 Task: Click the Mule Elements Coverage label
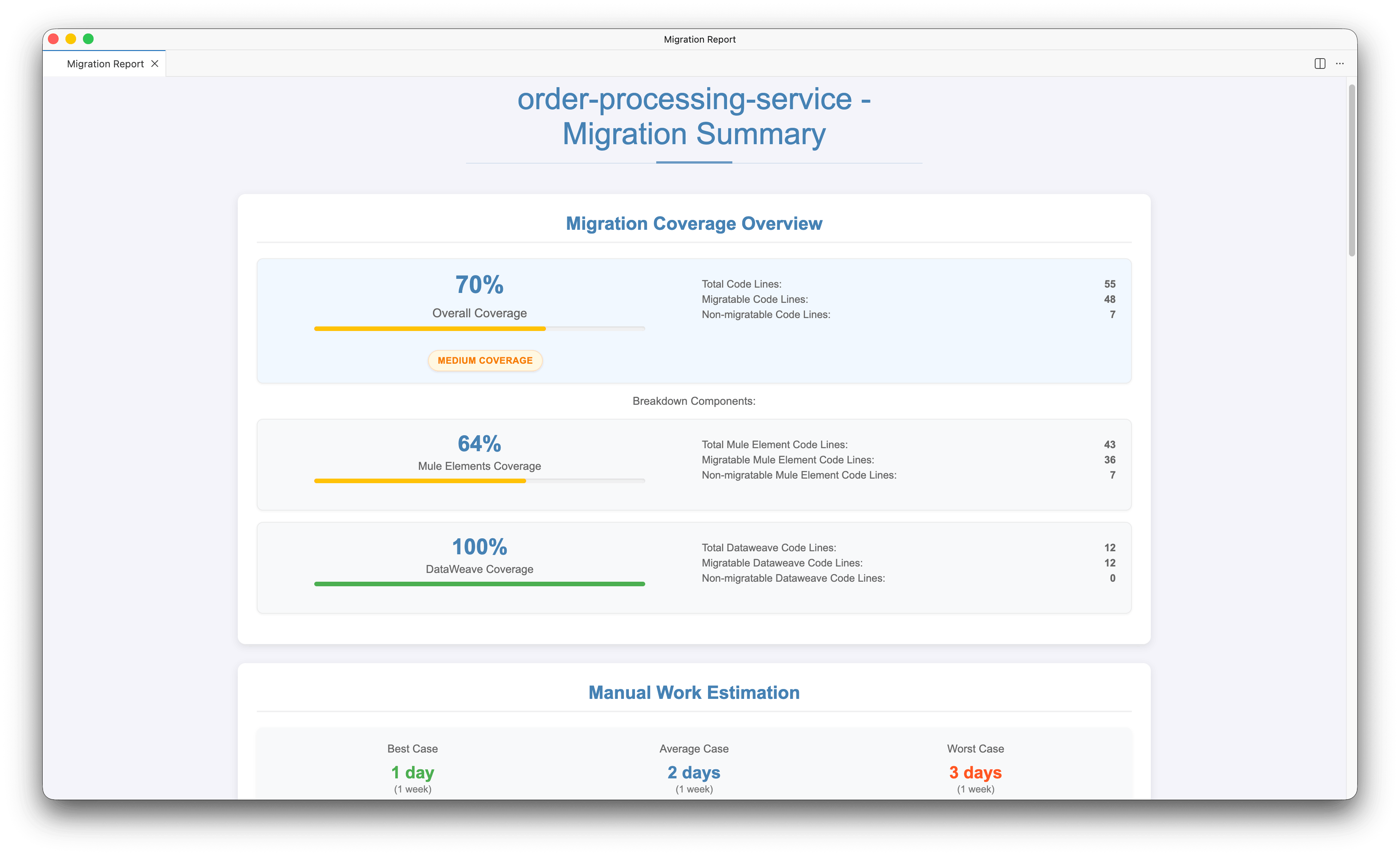(480, 466)
